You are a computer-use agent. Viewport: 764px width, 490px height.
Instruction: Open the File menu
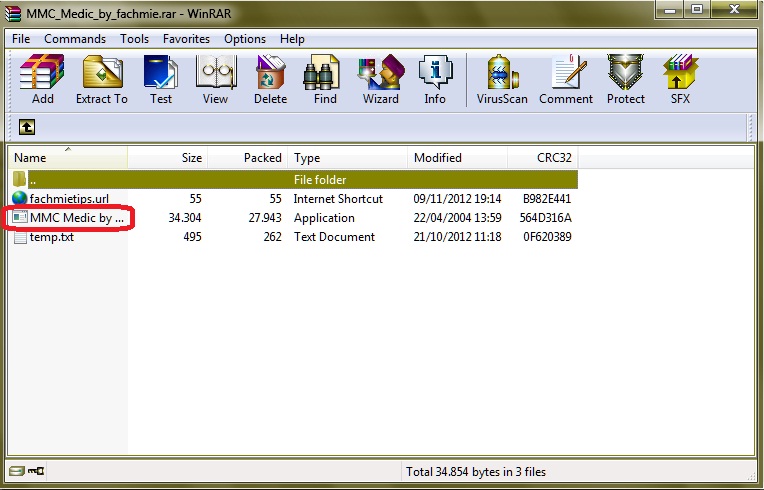point(21,39)
